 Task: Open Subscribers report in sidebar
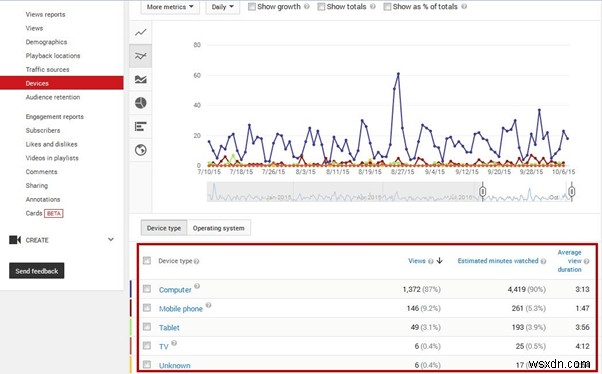tap(43, 130)
